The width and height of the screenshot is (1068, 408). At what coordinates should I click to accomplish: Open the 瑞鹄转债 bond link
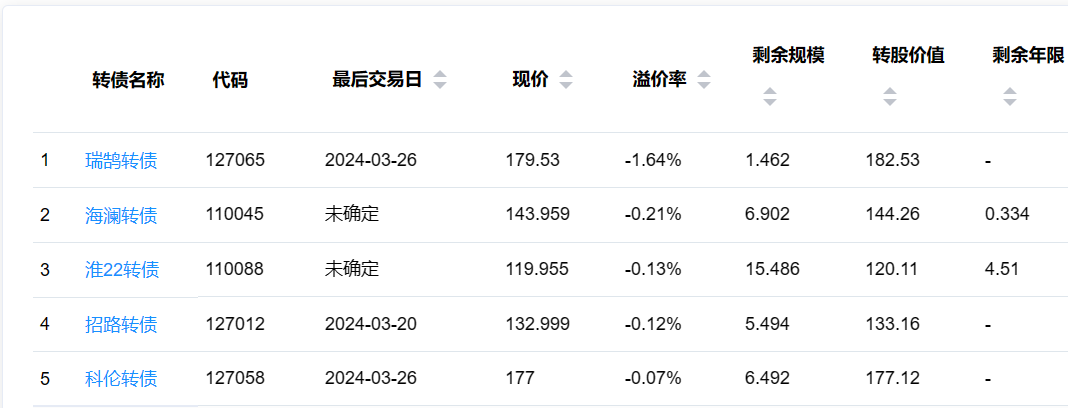121,160
